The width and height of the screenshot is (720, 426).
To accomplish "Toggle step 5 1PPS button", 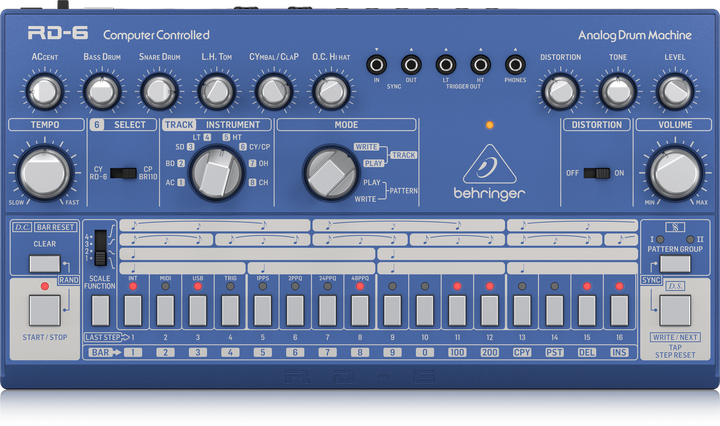I will pyautogui.click(x=263, y=311).
